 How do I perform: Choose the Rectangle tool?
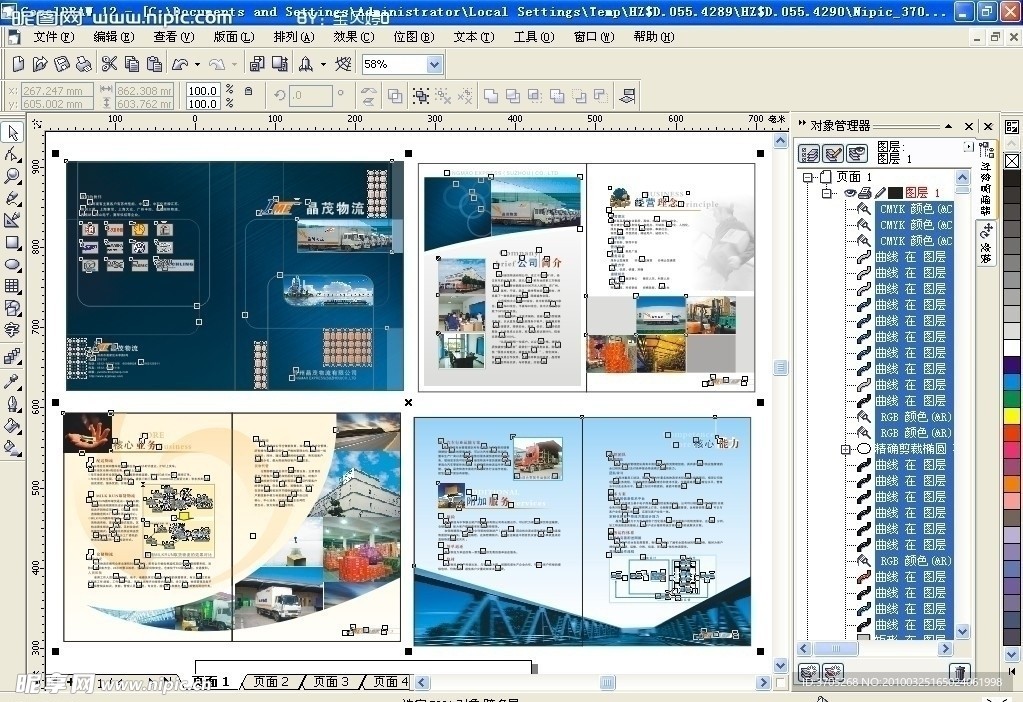point(13,243)
